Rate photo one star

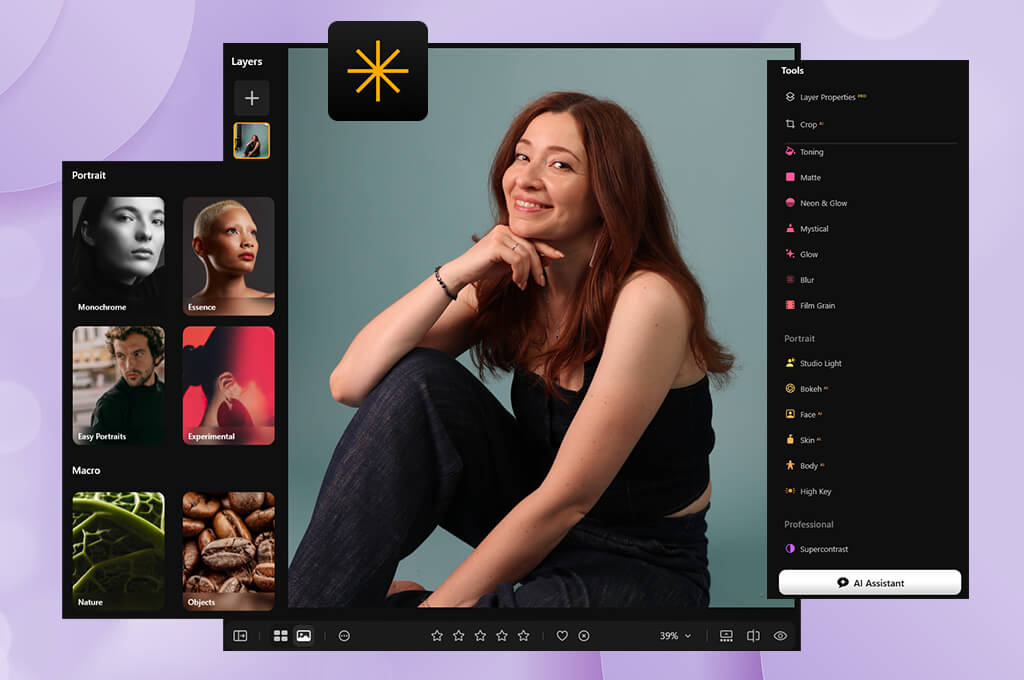click(x=437, y=636)
